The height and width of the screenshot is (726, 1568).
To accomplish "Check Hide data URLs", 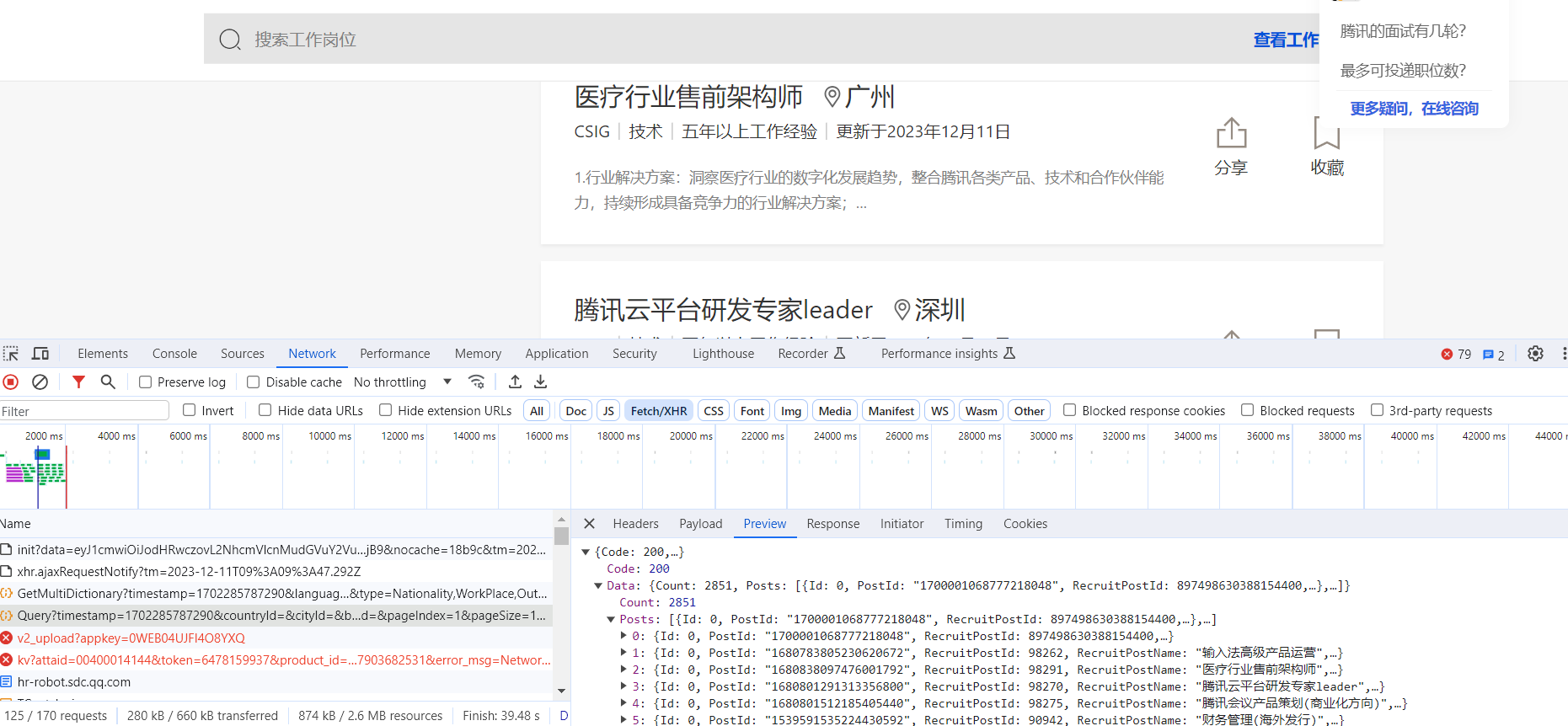I will coord(265,410).
